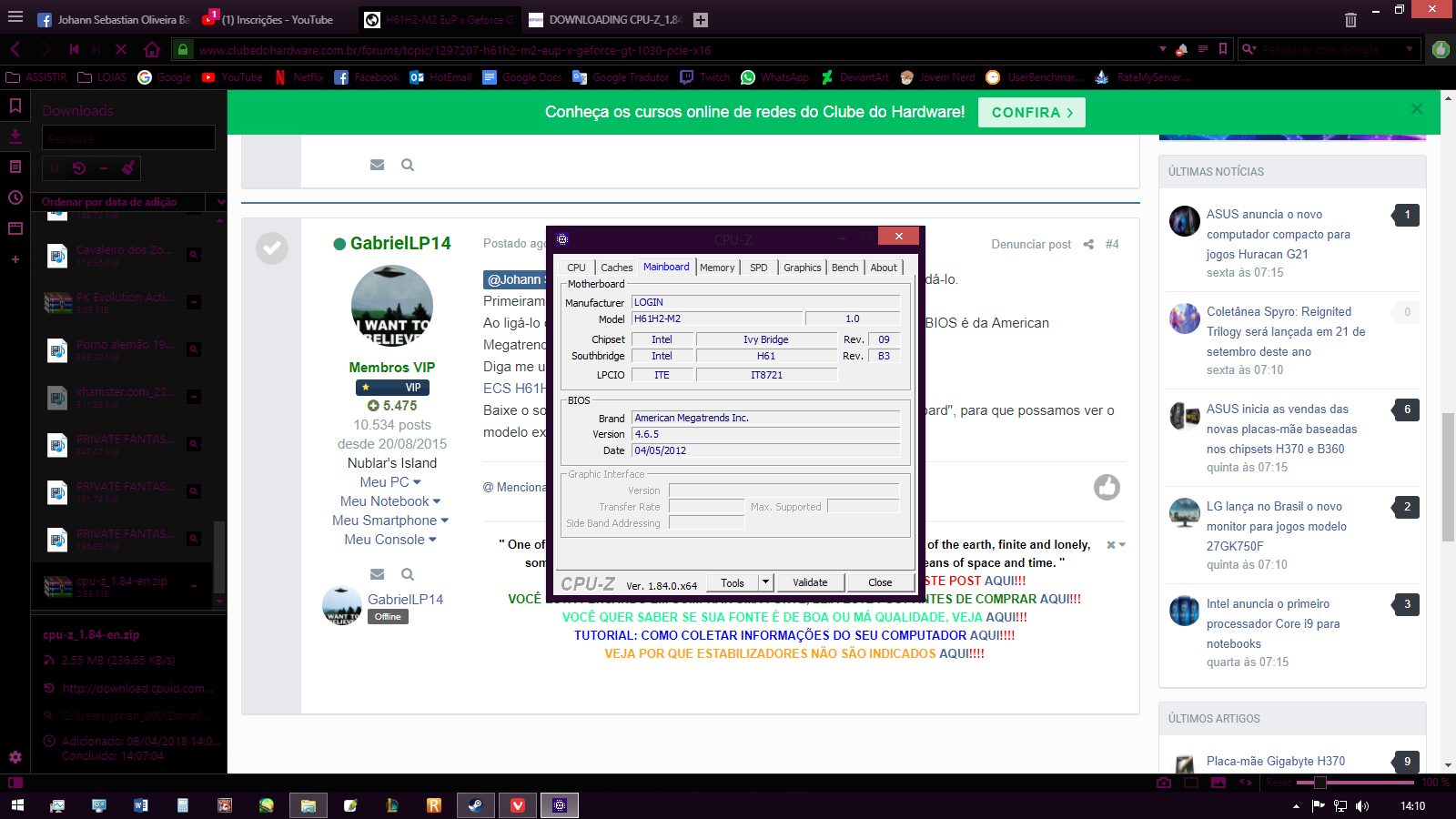Open the ASUS Huracan G21 news link
The width and height of the screenshot is (1456, 819).
1279,234
